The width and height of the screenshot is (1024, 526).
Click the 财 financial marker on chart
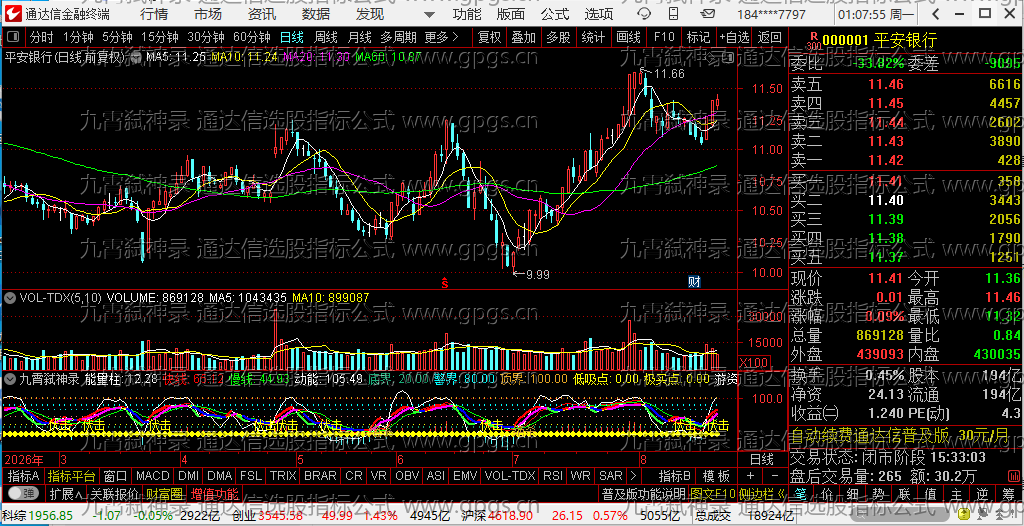tap(694, 282)
